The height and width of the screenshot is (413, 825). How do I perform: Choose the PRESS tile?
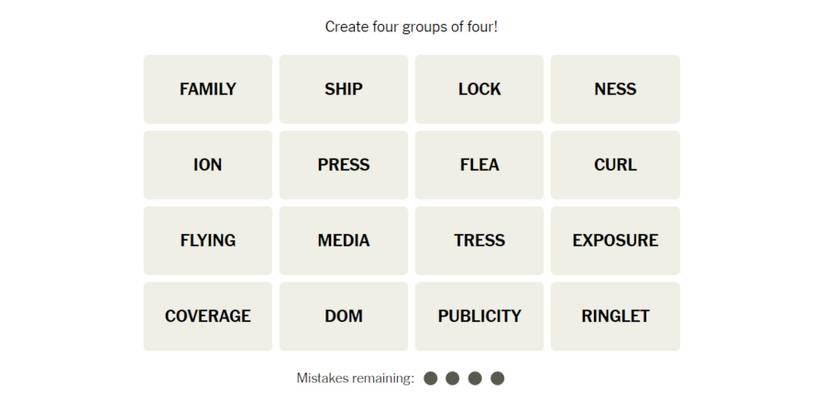[344, 165]
